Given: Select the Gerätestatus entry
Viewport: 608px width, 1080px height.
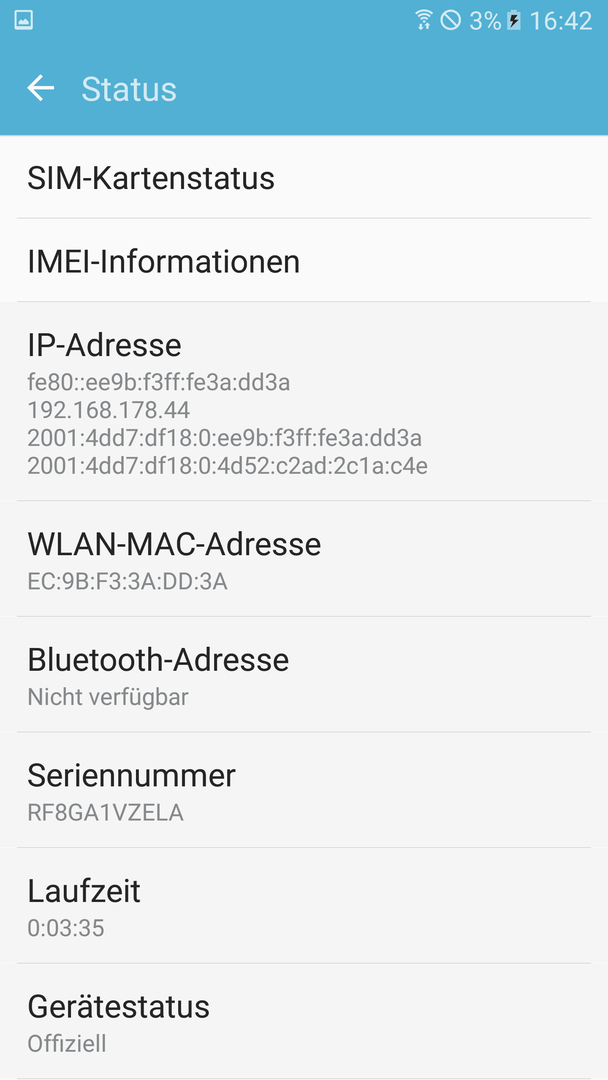Looking at the screenshot, I should (x=304, y=1021).
